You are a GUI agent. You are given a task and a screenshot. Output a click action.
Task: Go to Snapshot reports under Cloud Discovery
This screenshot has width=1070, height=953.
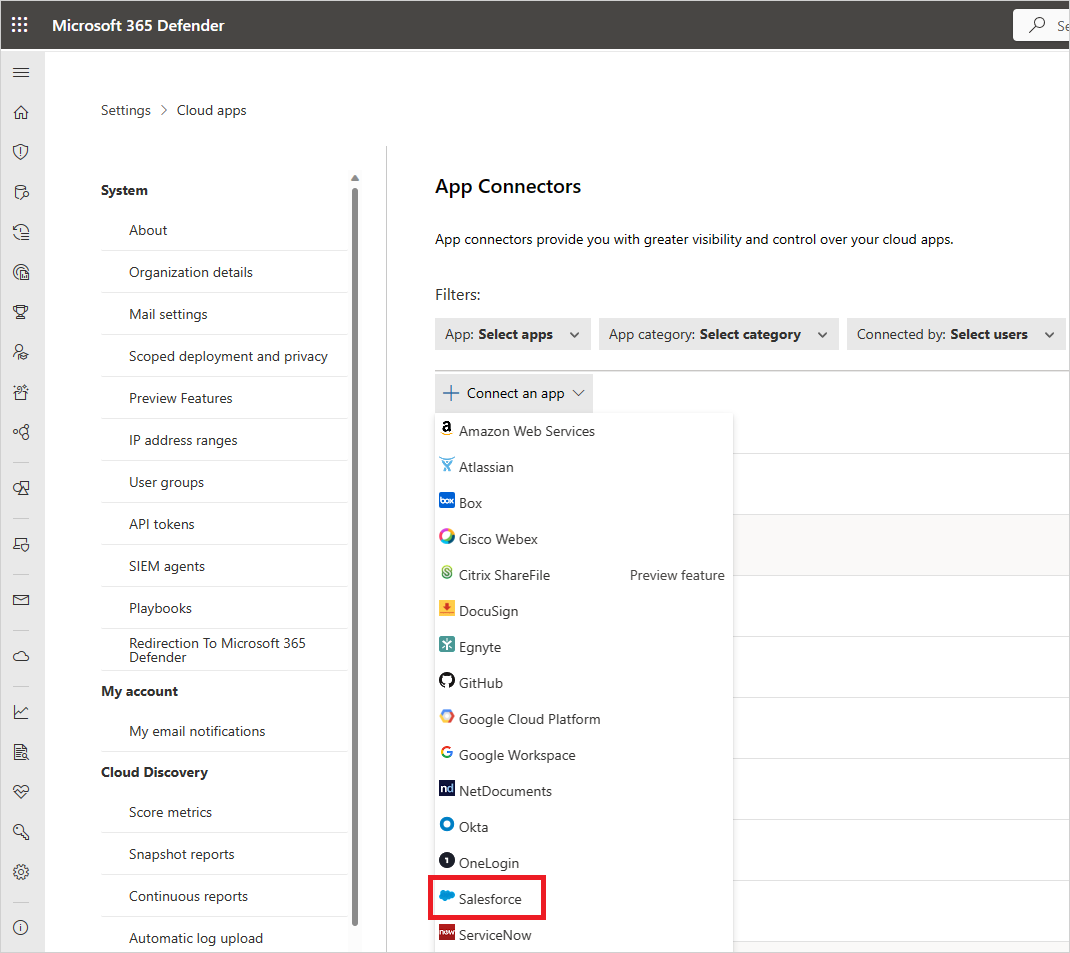(x=181, y=854)
